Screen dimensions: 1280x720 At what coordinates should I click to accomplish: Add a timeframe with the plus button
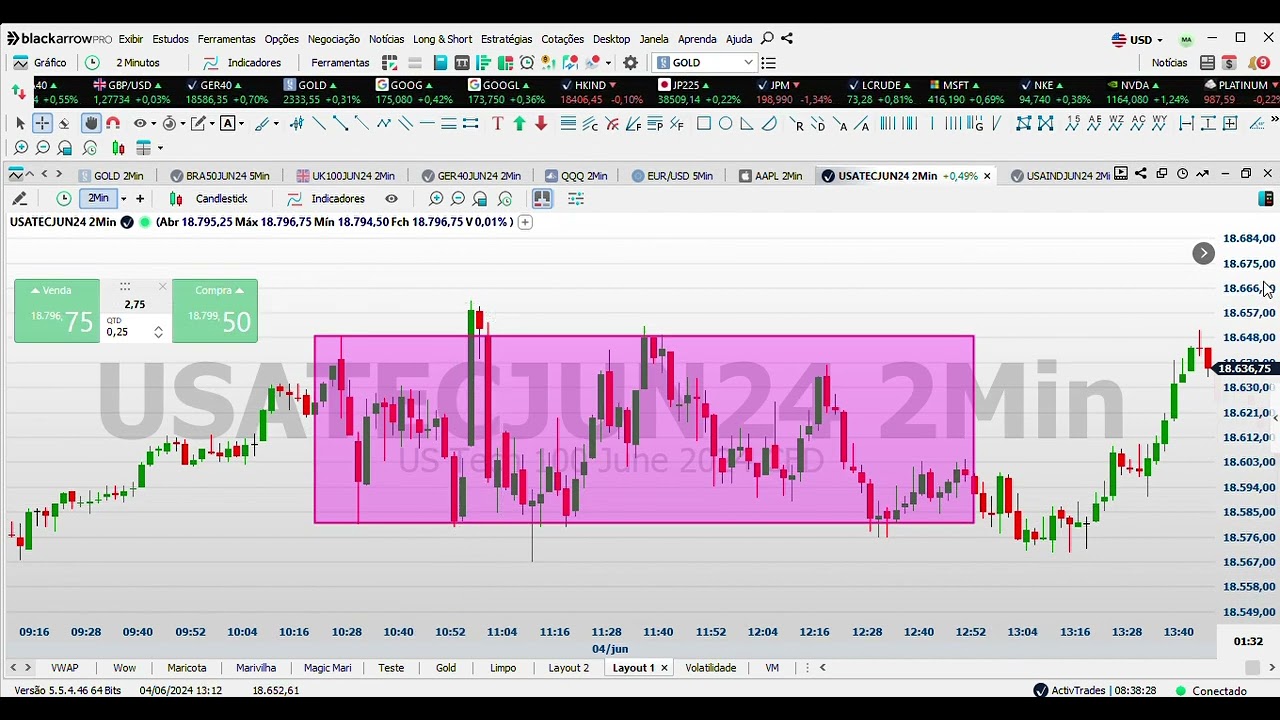pos(140,198)
